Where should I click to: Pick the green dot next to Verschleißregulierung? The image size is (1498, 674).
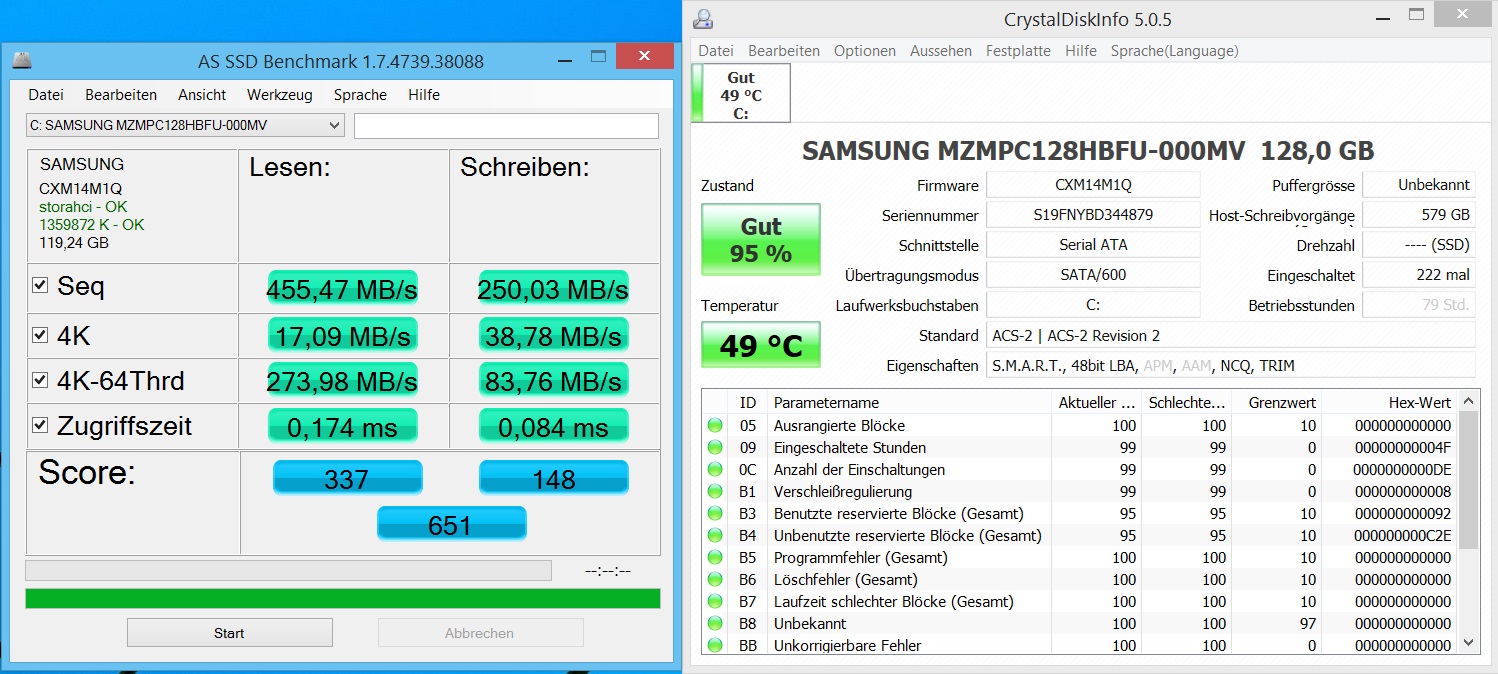715,492
